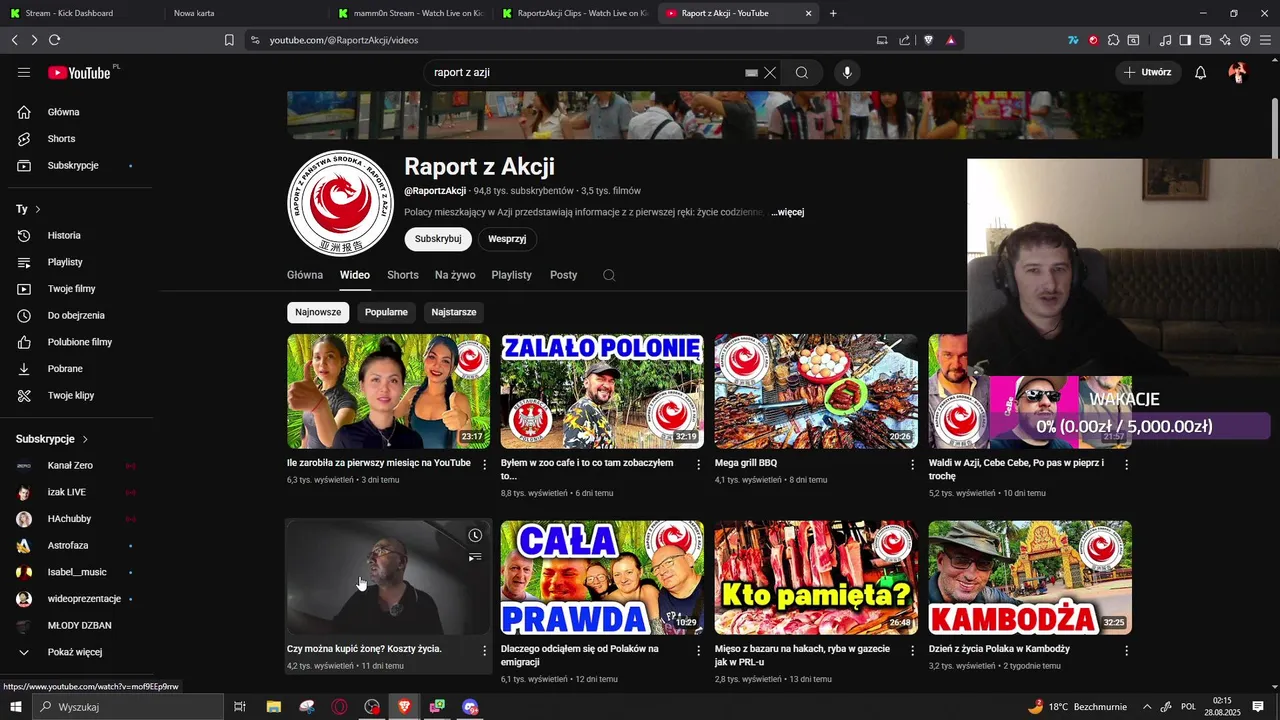Screen dimensions: 1280x720
Task: Add 'Czy można kupić żonę' to Watch later
Action: [475, 536]
